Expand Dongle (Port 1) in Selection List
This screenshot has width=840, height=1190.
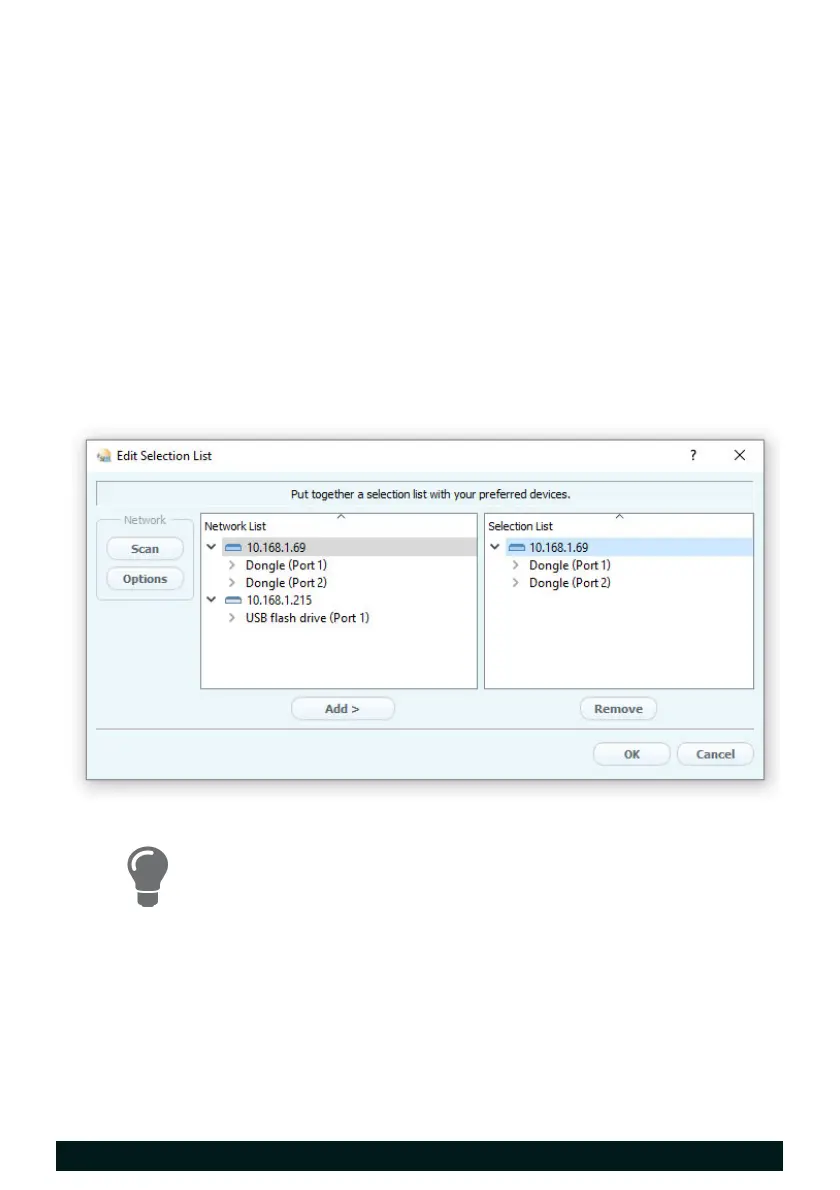(x=515, y=565)
